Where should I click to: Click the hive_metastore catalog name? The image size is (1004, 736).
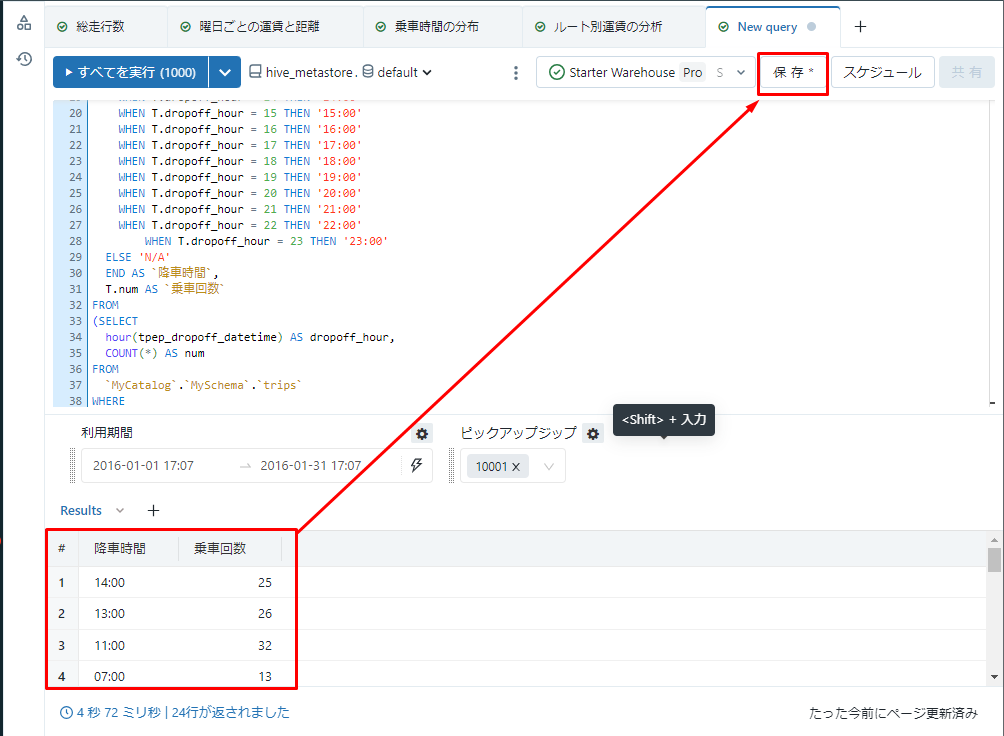[309, 72]
